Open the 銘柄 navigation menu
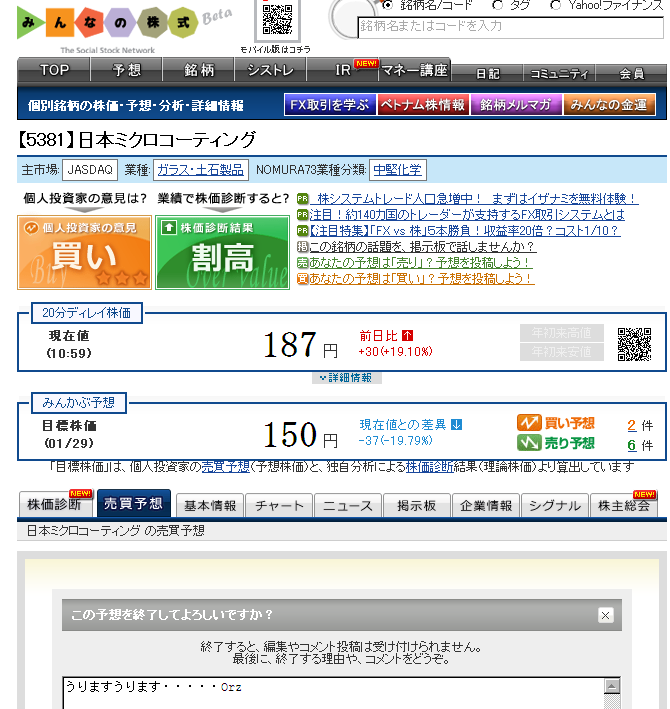This screenshot has height=709, width=670. pos(198,70)
